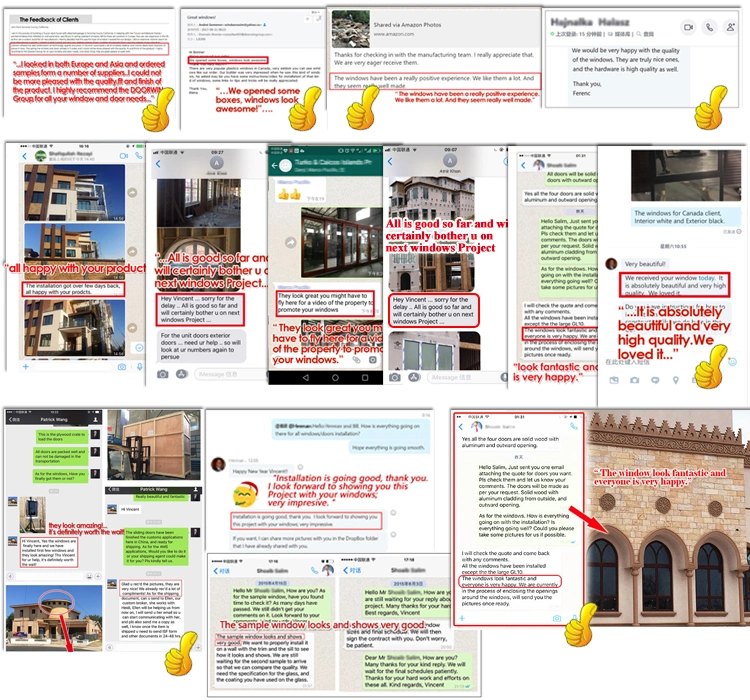Go back via the 对话 link in the 17:18 chat
Viewport: 750px width, 700px height.
click(x=221, y=570)
